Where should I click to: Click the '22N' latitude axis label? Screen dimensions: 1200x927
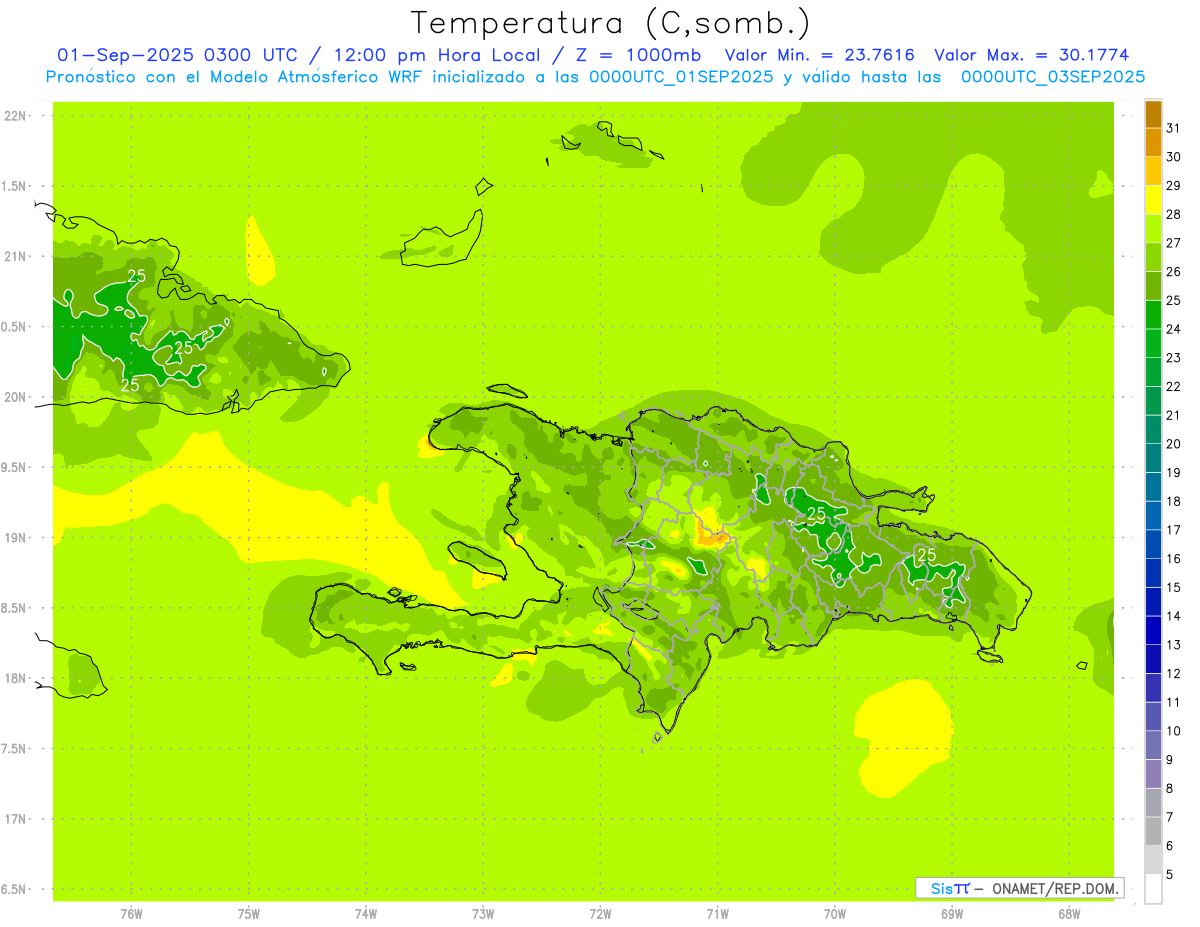(15, 115)
